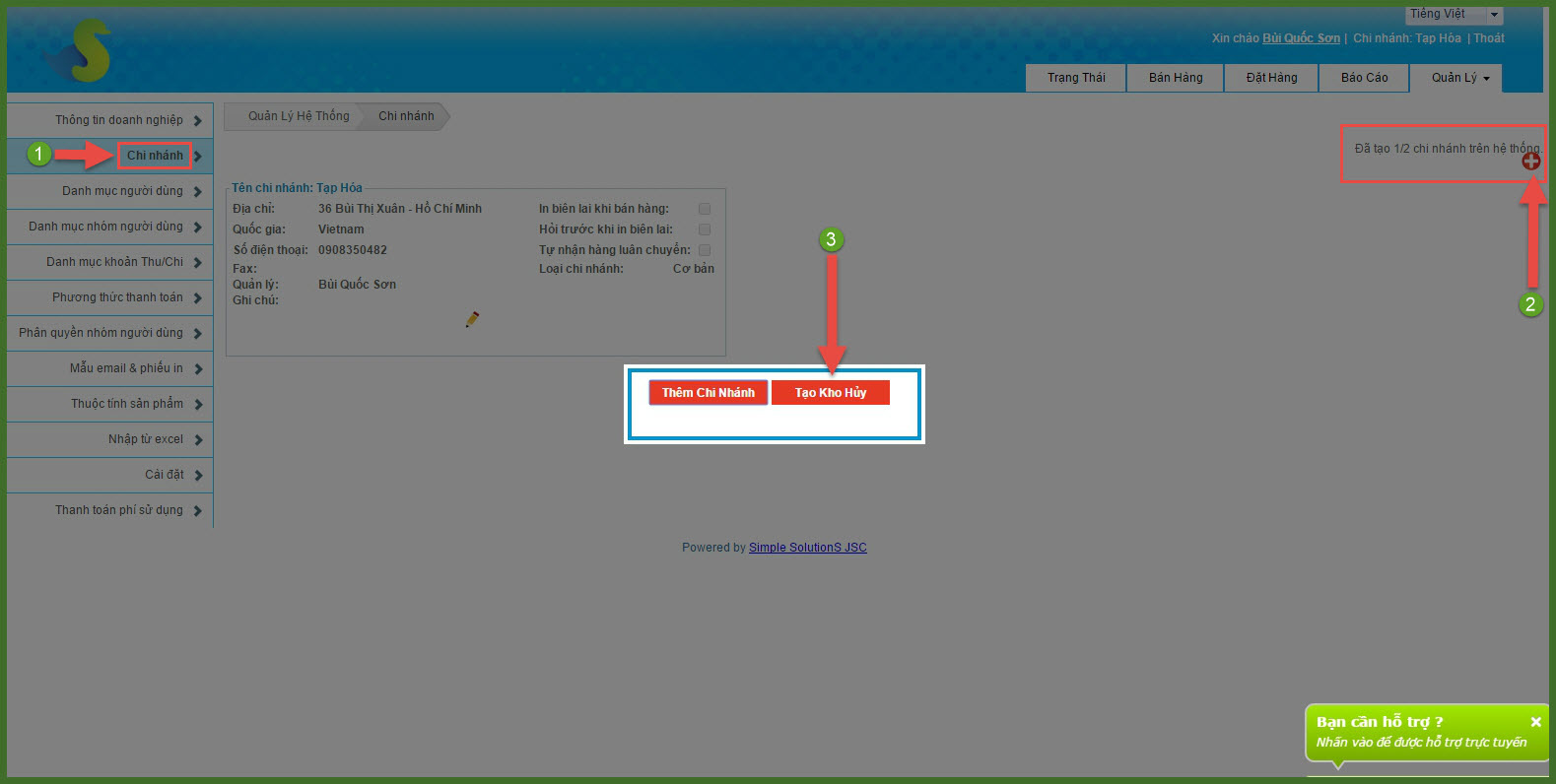
Task: Click the Thêm Chi Nhánh button
Action: pos(708,393)
